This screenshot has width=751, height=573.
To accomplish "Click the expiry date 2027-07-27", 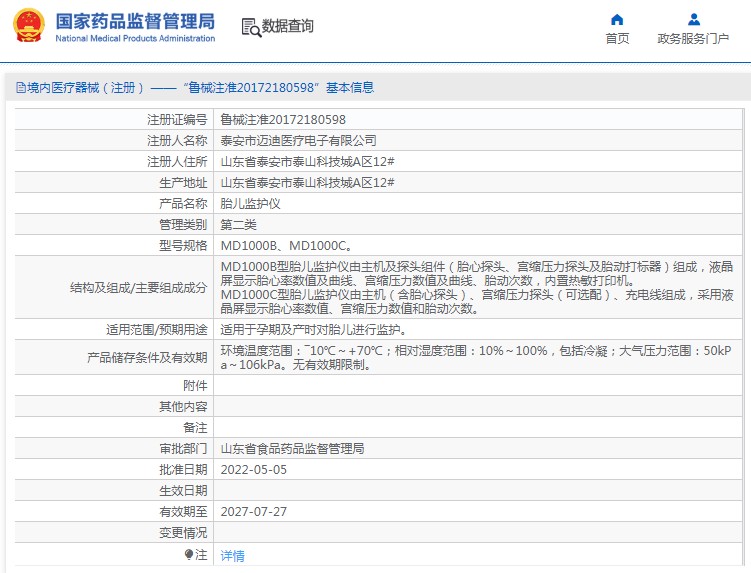I will (x=254, y=511).
